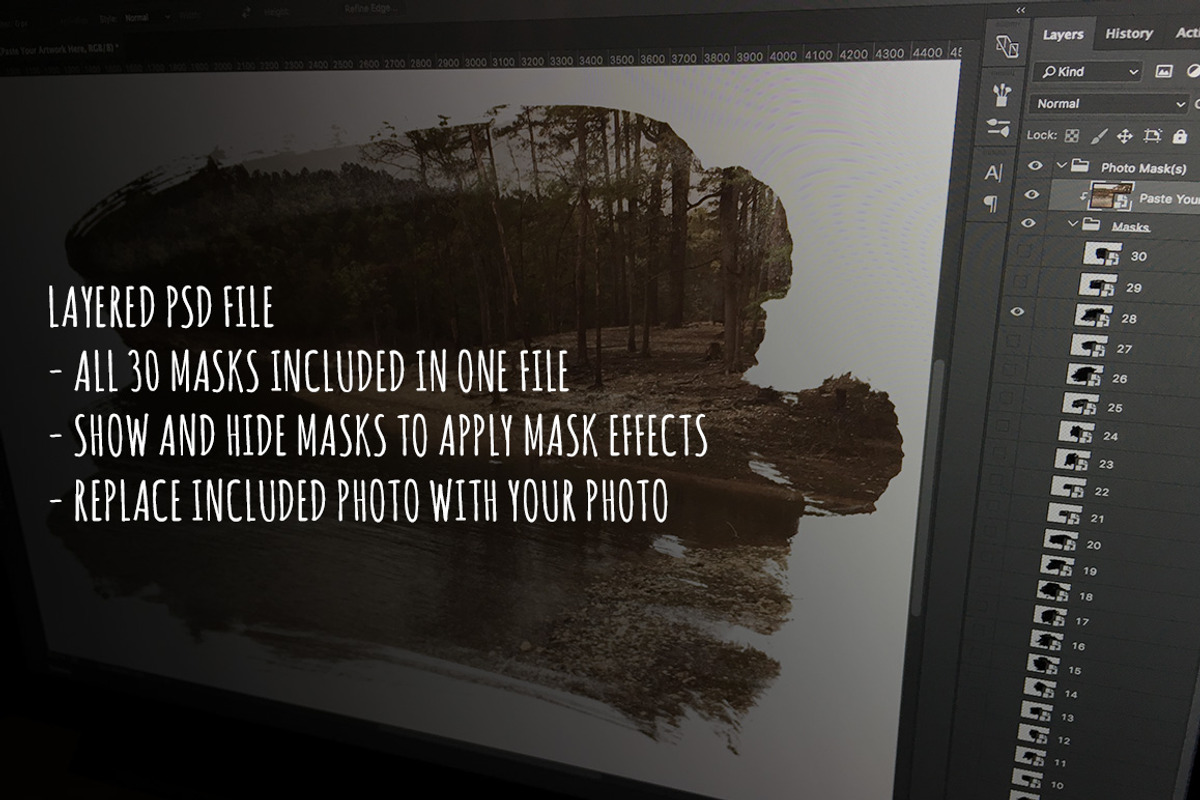Lock image pixels brush icon
The image size is (1200, 800).
point(1098,135)
